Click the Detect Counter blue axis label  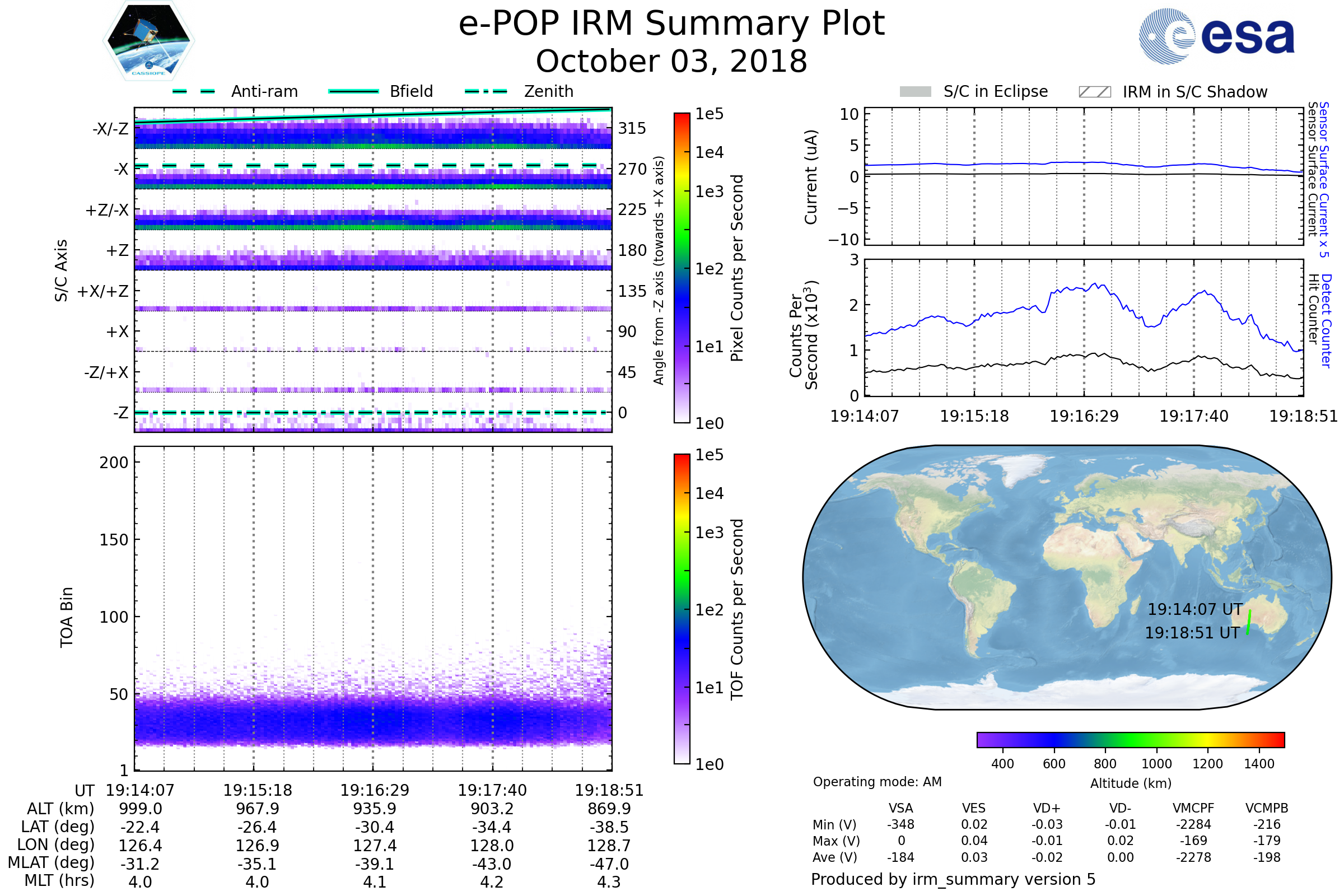pos(1326,321)
